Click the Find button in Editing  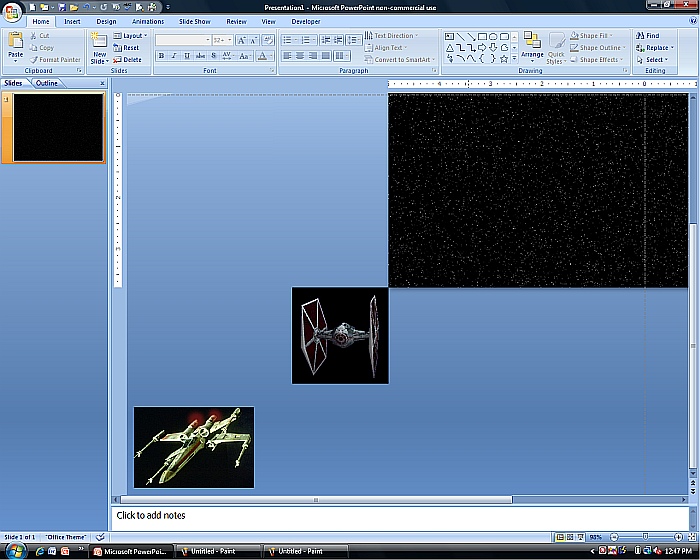(x=652, y=35)
